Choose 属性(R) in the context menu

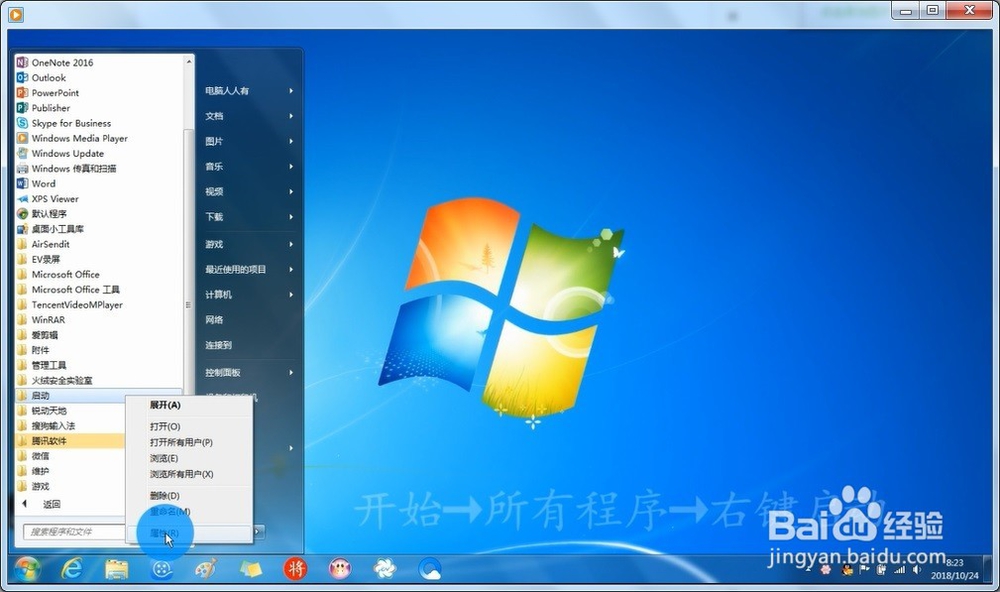click(189, 533)
